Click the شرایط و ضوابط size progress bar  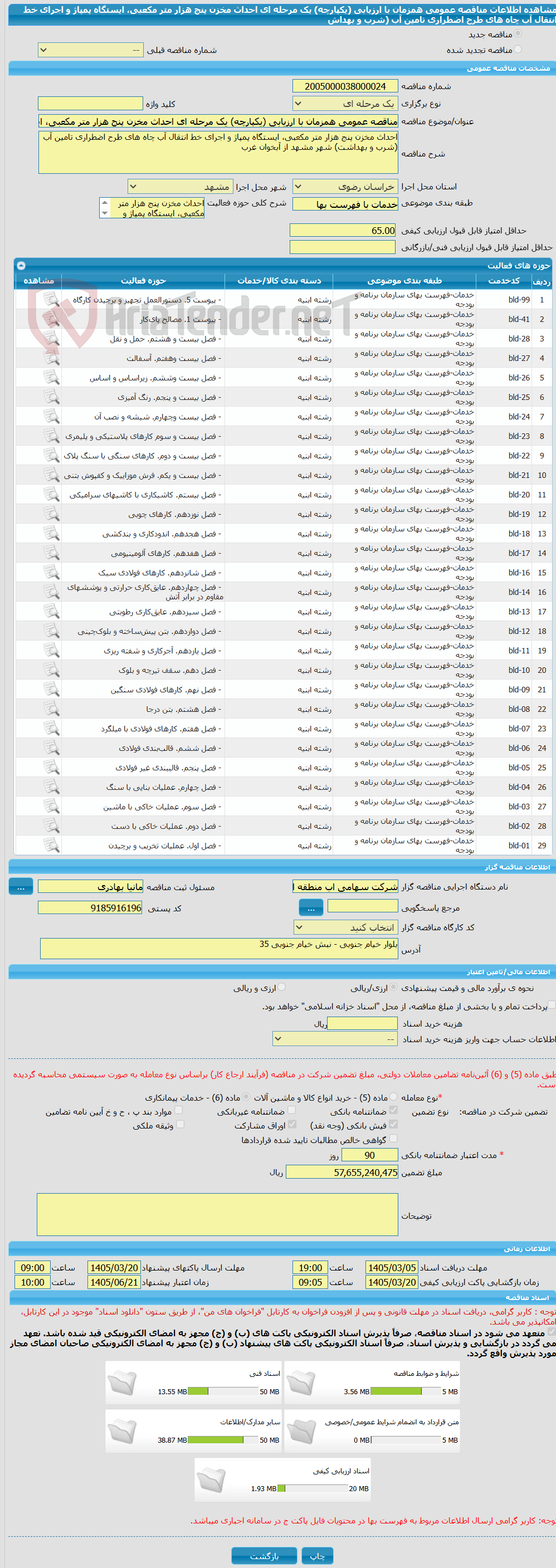(x=406, y=1391)
